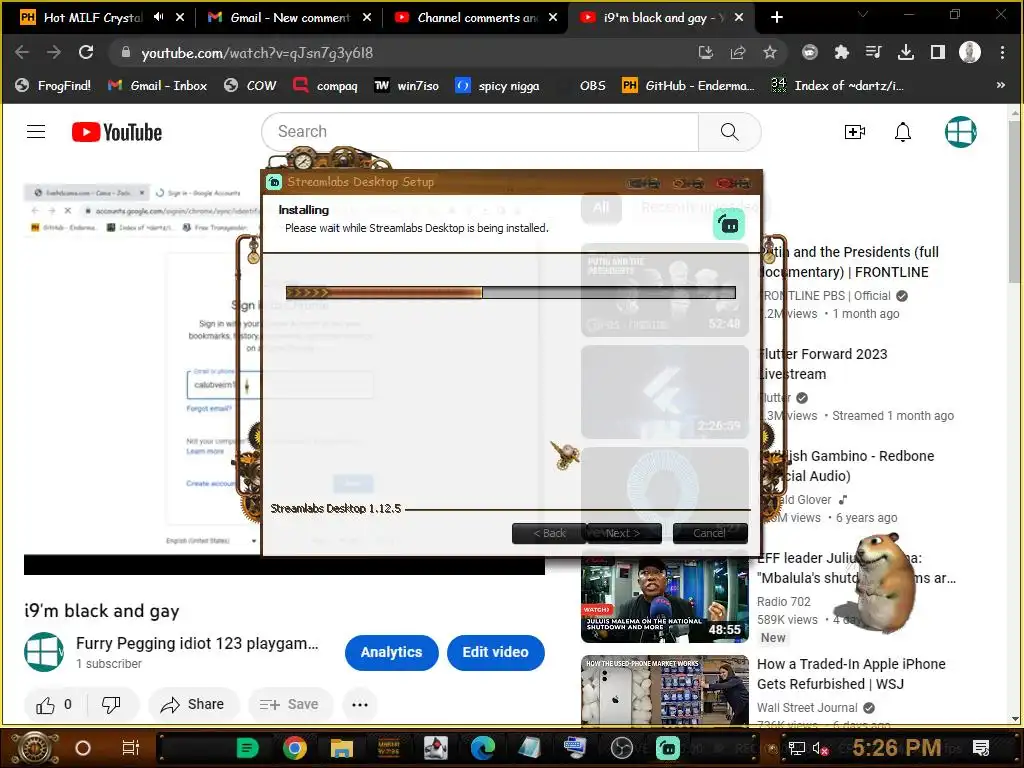Image resolution: width=1024 pixels, height=768 pixels.
Task: Click the thumbs down dislike button
Action: [x=110, y=705]
